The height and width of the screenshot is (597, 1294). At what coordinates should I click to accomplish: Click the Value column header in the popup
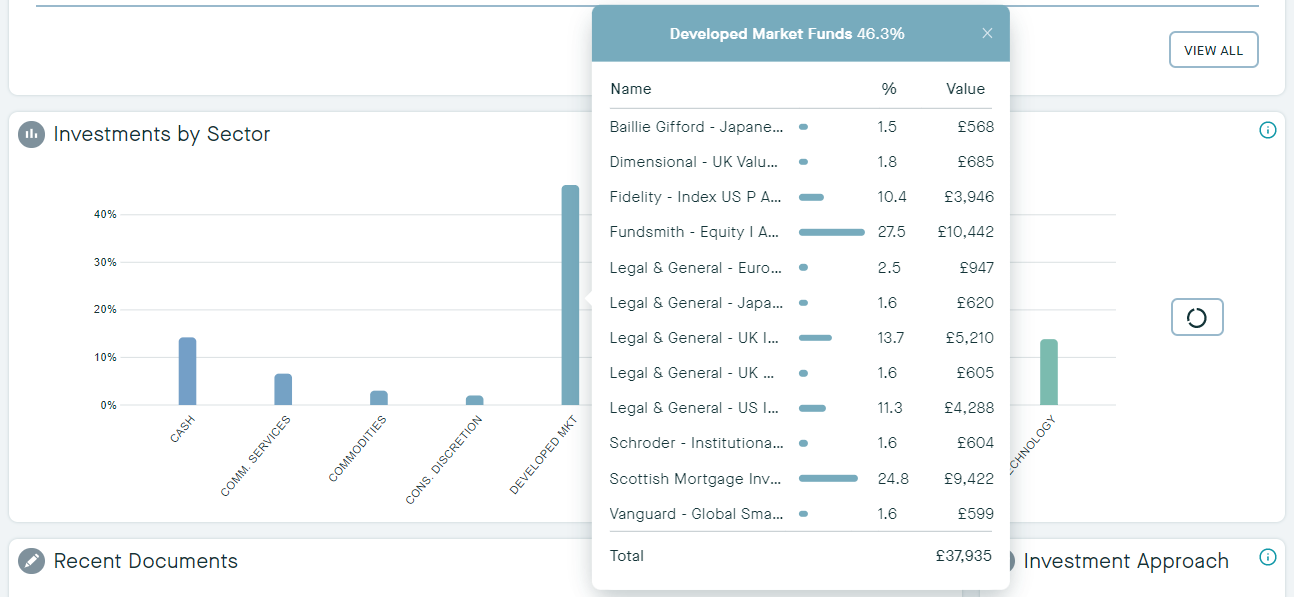click(965, 89)
